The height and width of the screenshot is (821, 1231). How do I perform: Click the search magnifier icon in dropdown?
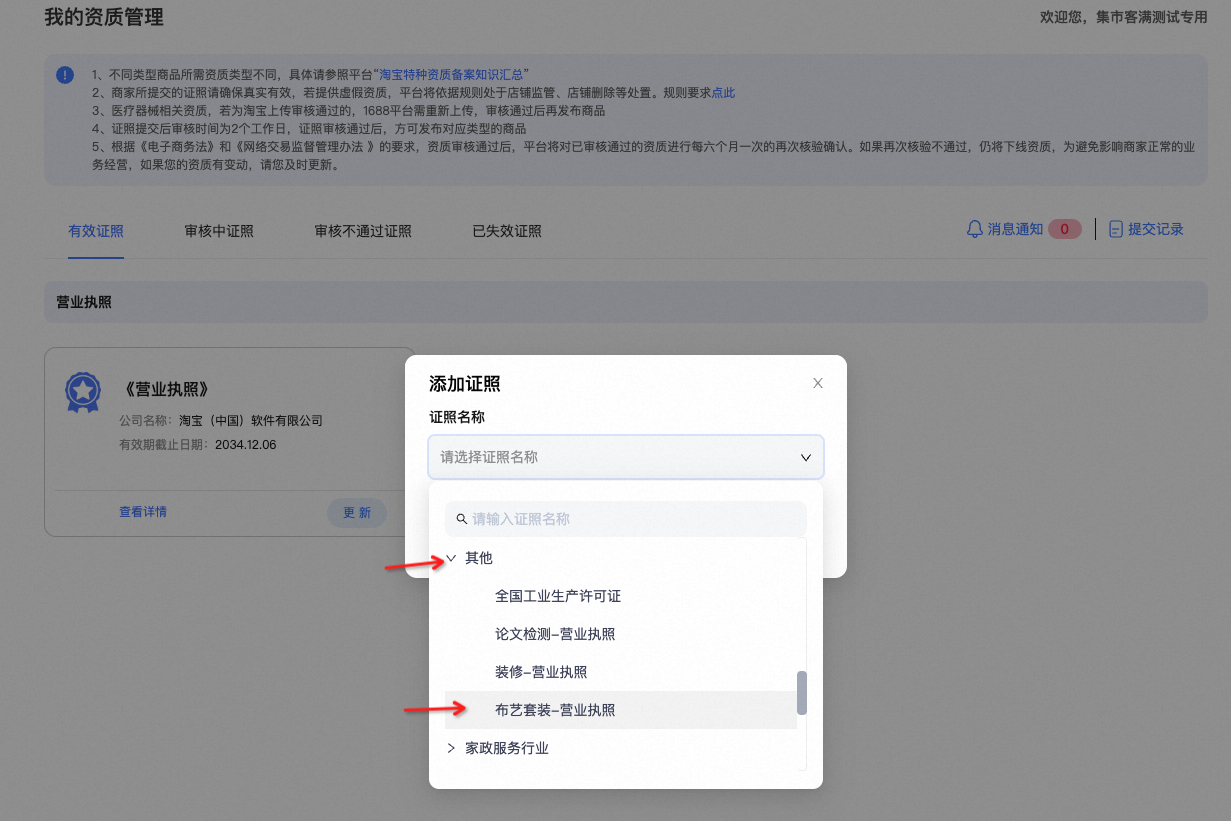coord(461,519)
